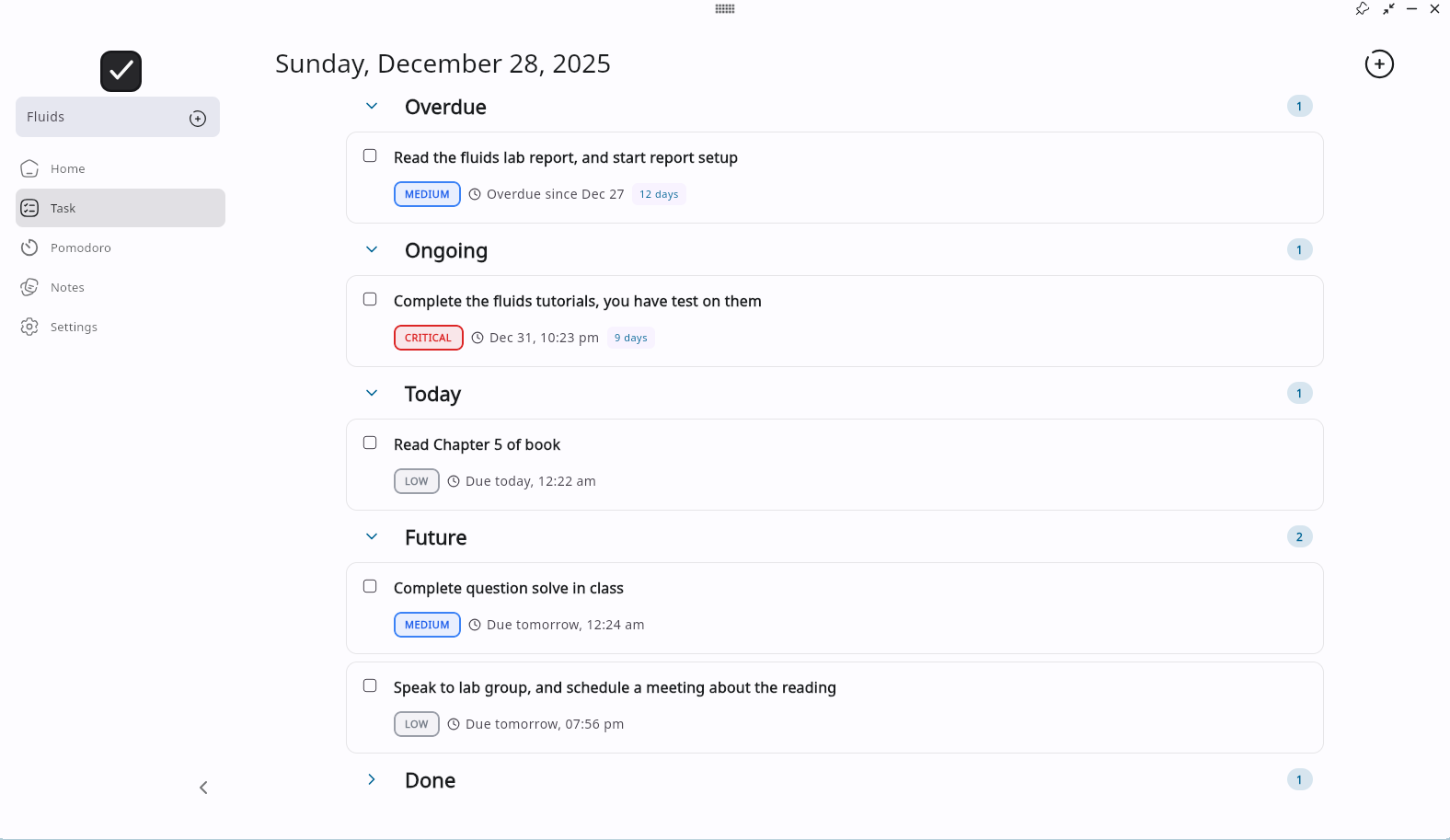Click 'Due tomorrow, 07:56 pm' text

545,724
